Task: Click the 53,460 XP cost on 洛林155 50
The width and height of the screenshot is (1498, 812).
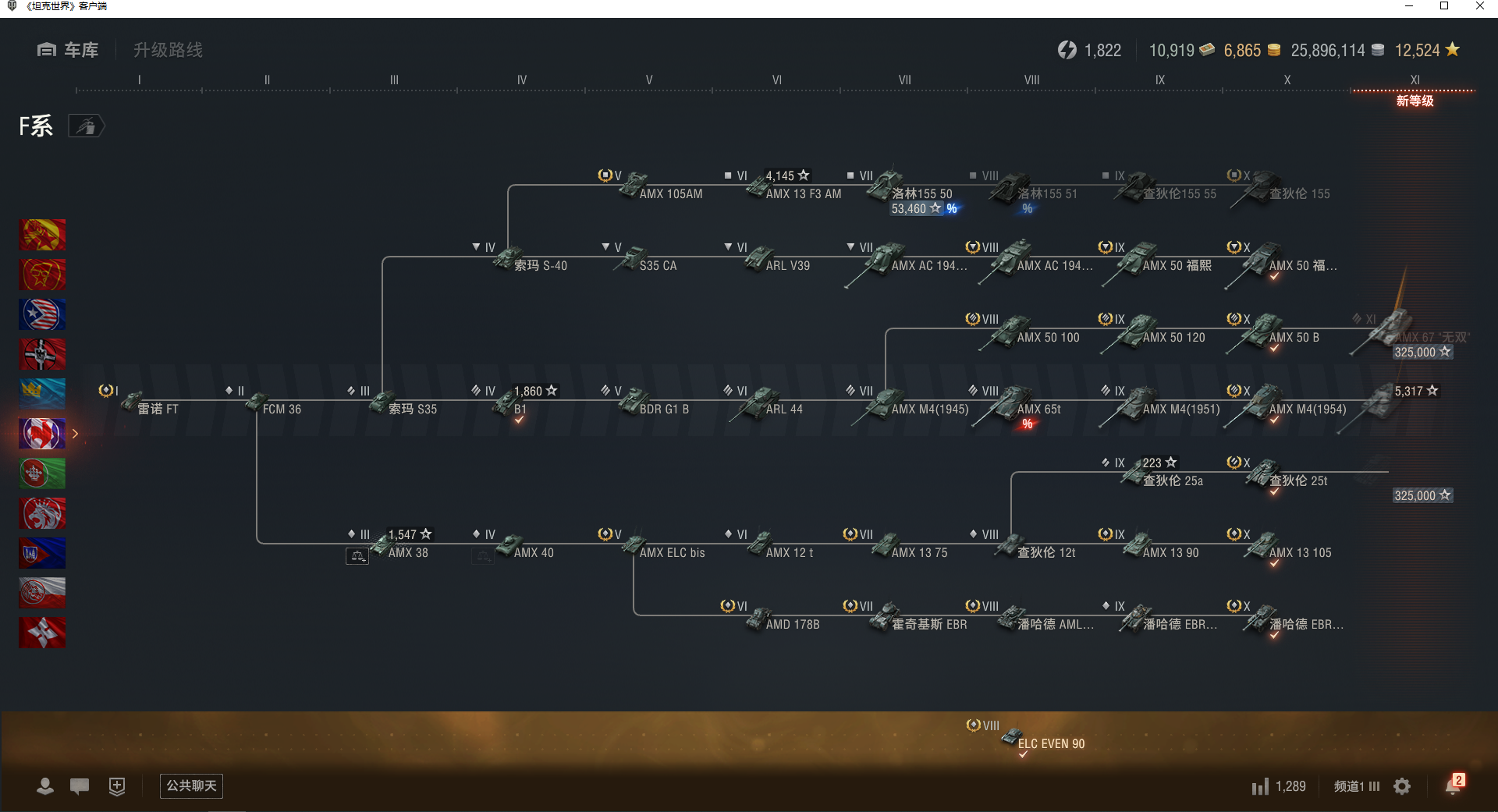Action: tap(916, 208)
